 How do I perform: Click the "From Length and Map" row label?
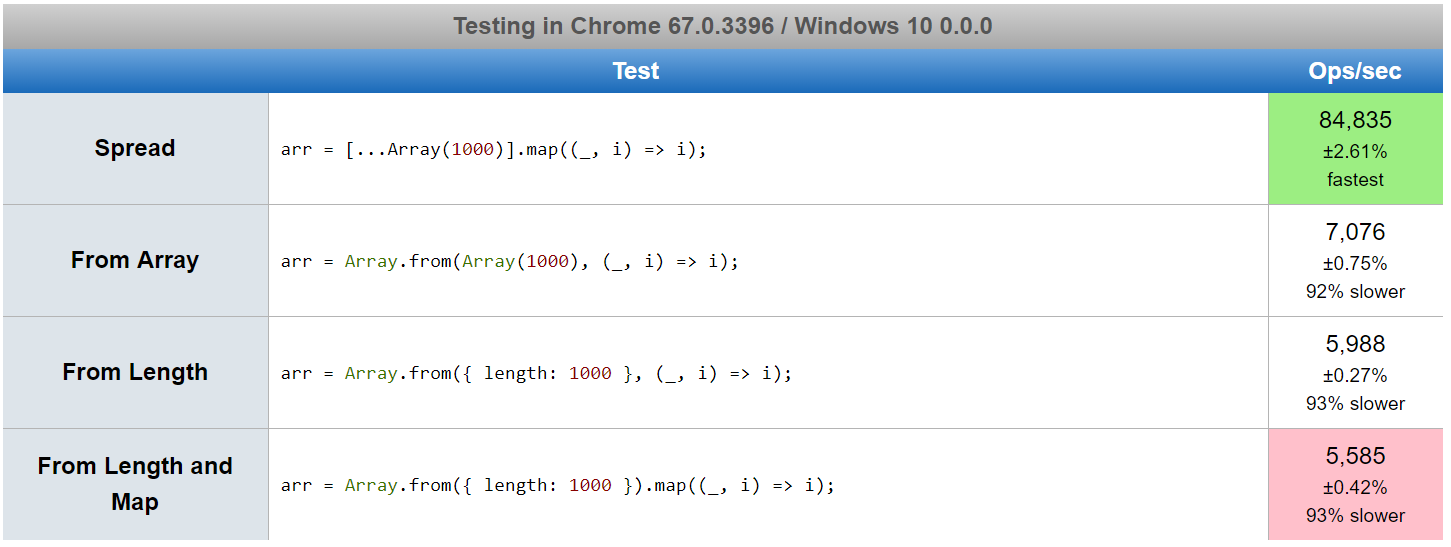(x=135, y=484)
